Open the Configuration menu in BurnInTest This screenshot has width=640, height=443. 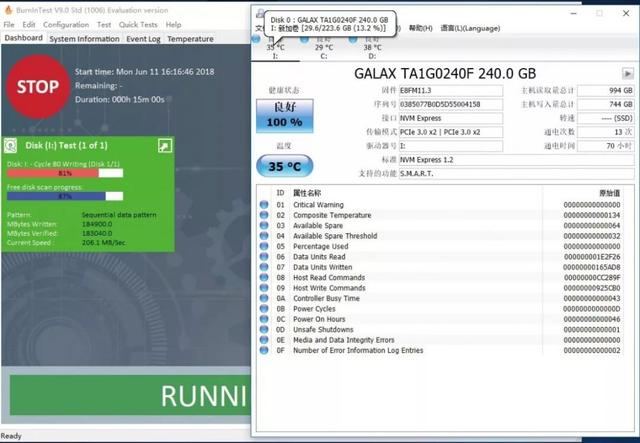coord(66,24)
